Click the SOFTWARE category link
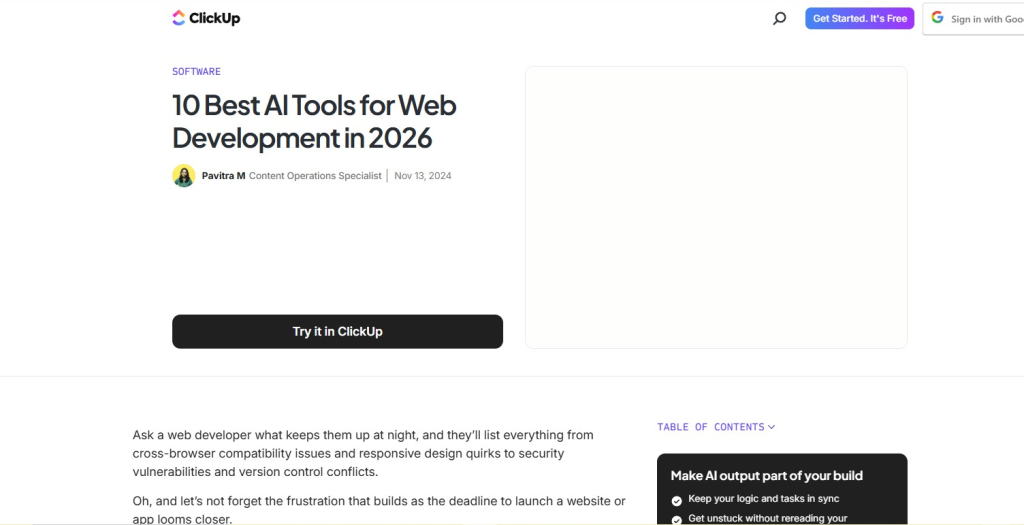Viewport: 1024px width, 525px height. pyautogui.click(x=197, y=72)
